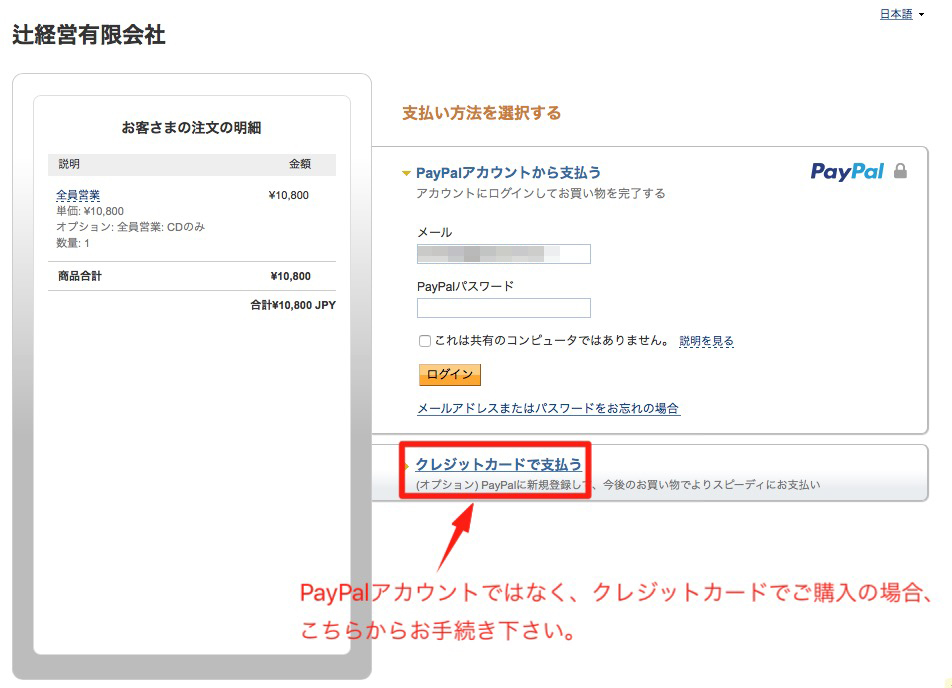Open the クレジットカードで支払う link
952x688 pixels.
(x=498, y=465)
